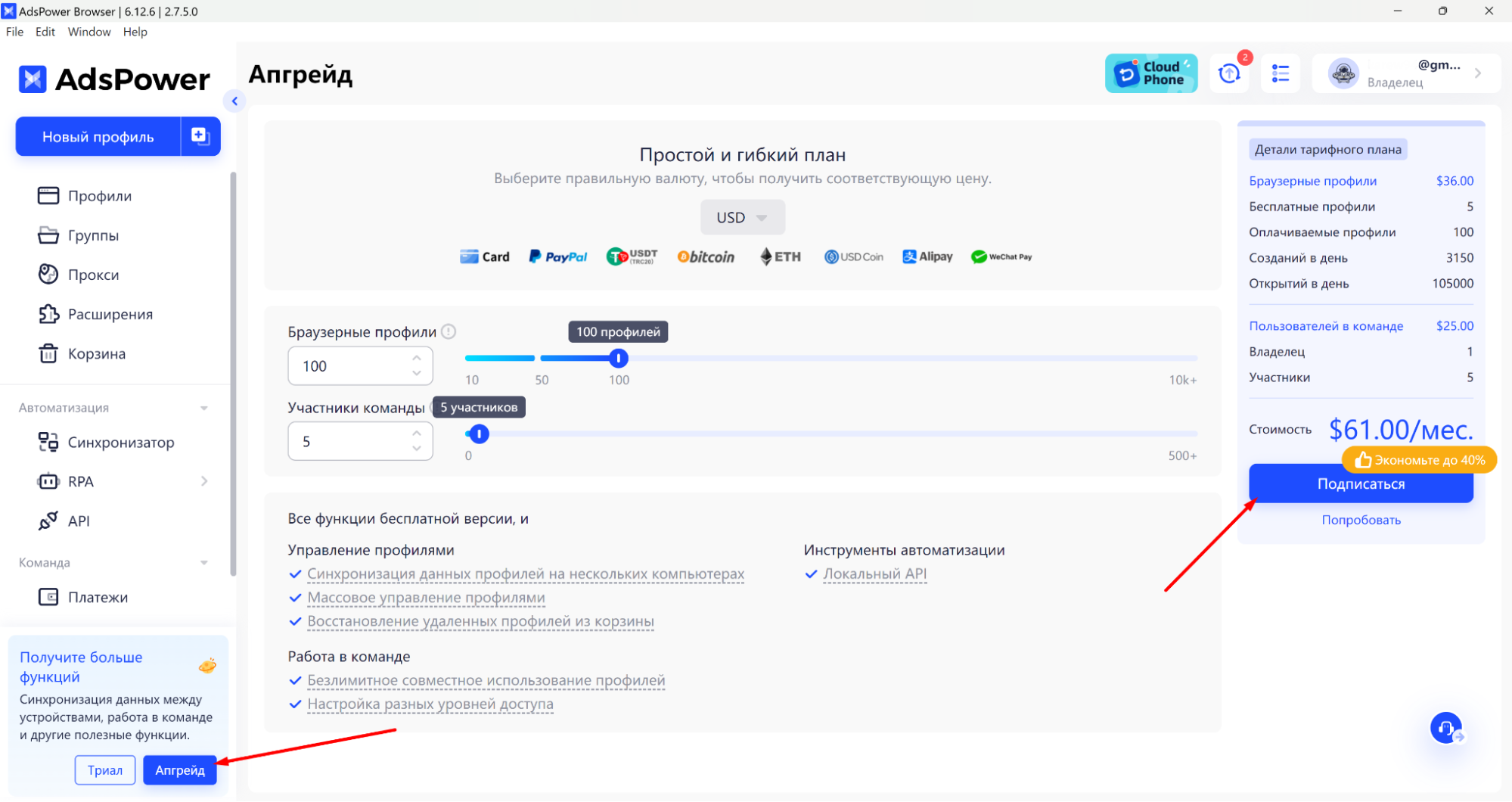Open the USD currency dropdown
1512x802 pixels.
click(742, 217)
